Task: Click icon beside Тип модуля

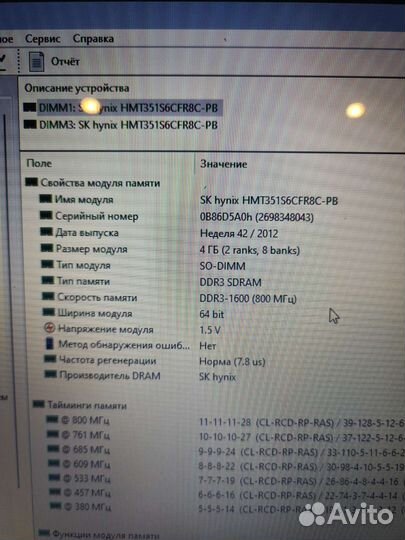Action: pos(47,264)
